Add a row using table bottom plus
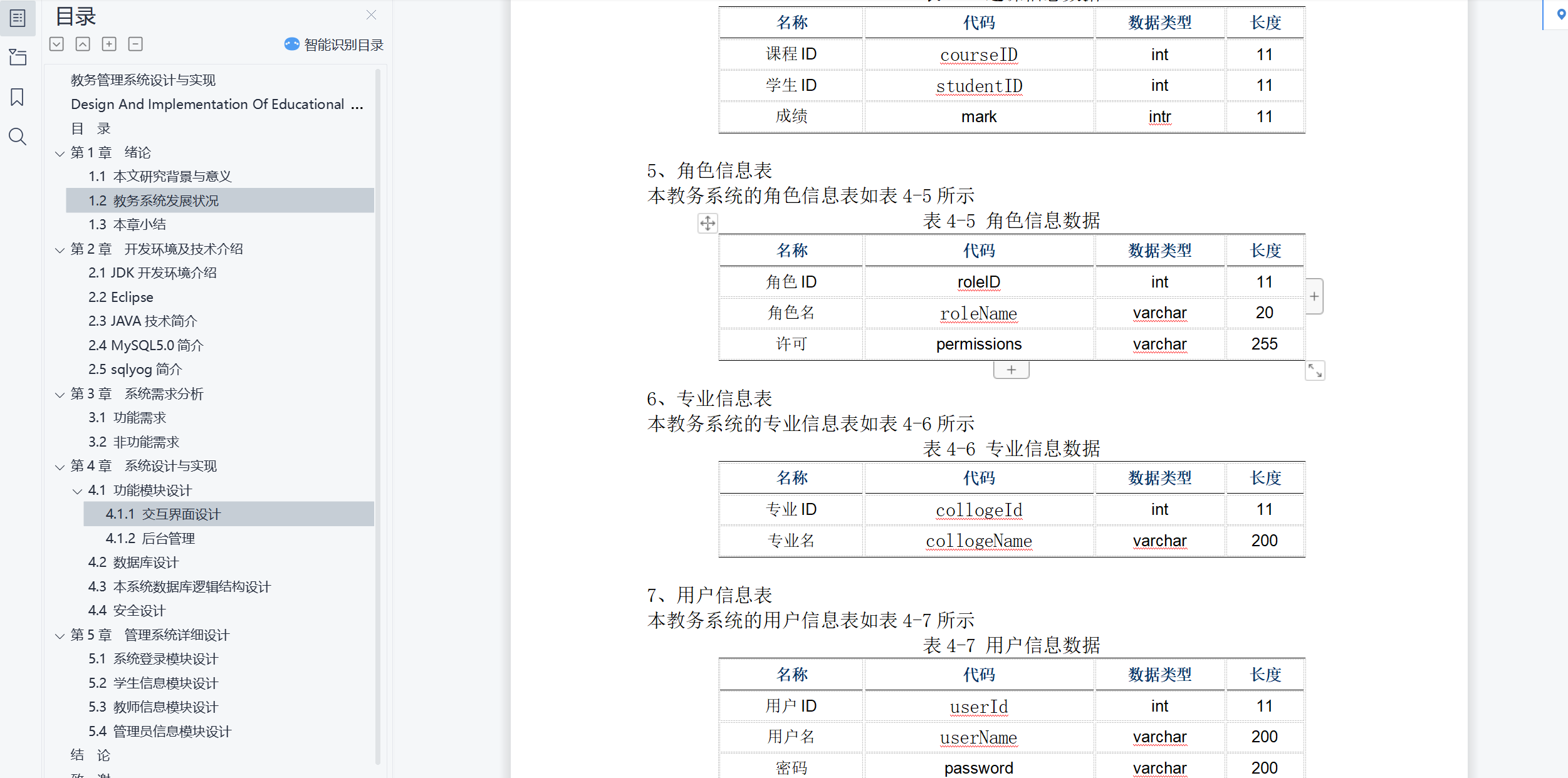1568x778 pixels. 1011,370
